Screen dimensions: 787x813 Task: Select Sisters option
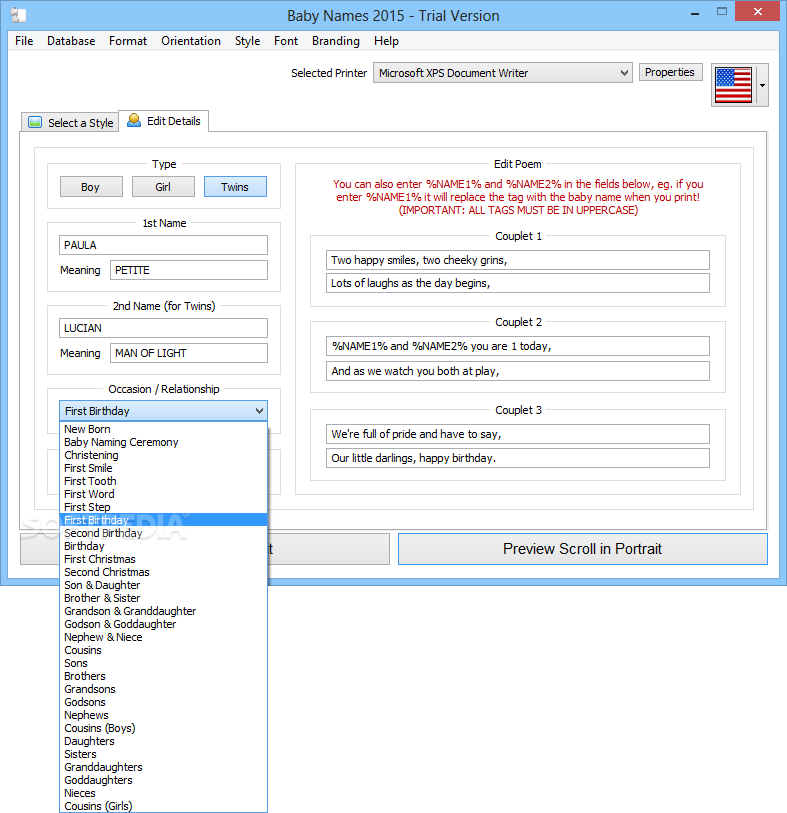click(163, 754)
